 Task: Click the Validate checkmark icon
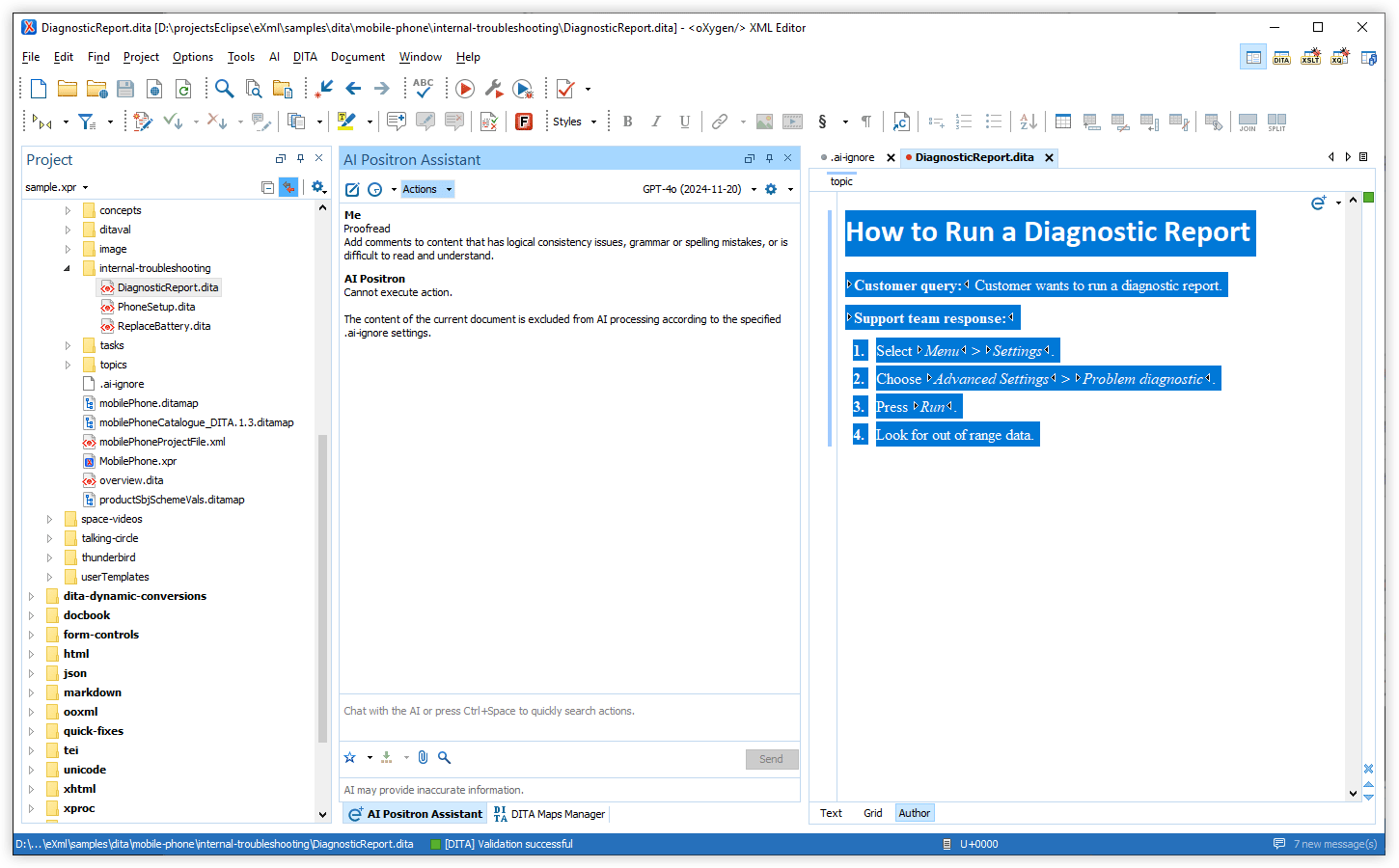tap(565, 89)
